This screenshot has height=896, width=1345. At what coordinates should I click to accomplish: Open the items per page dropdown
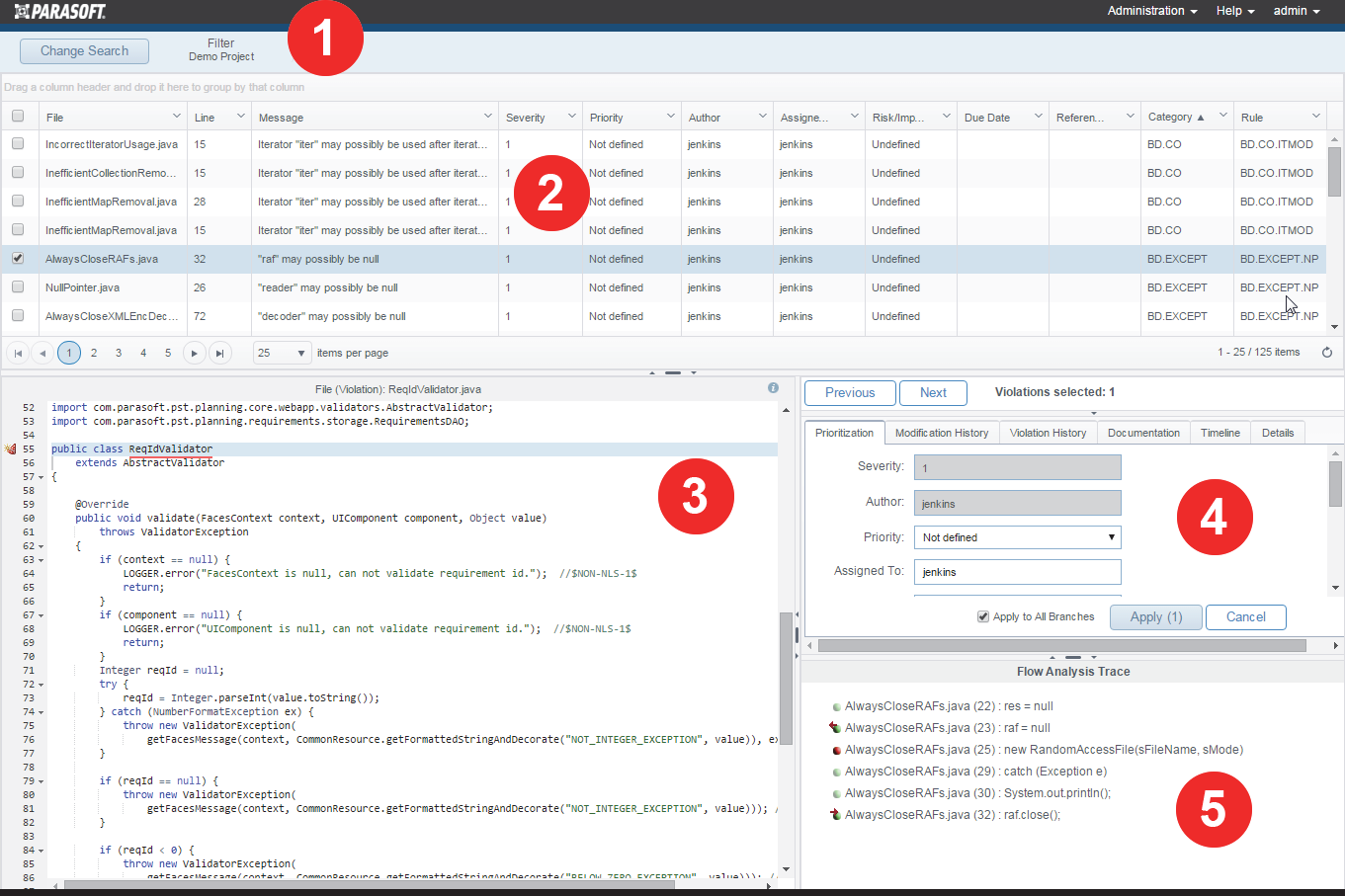283,353
